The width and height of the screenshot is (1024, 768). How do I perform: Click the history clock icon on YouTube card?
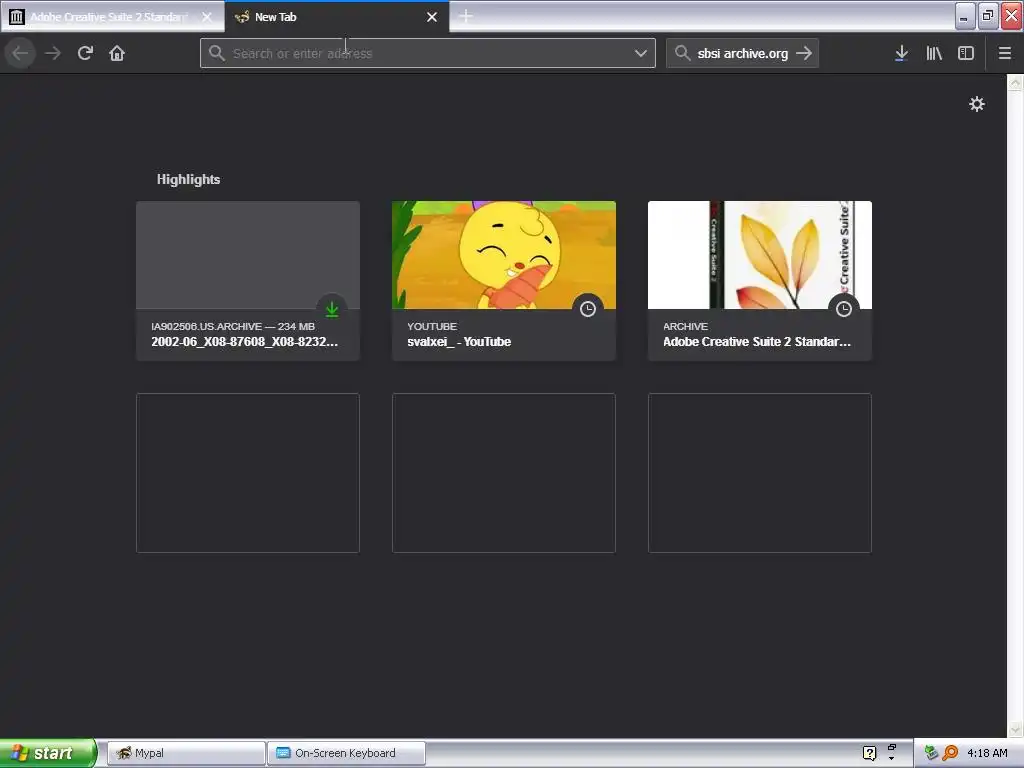point(588,309)
